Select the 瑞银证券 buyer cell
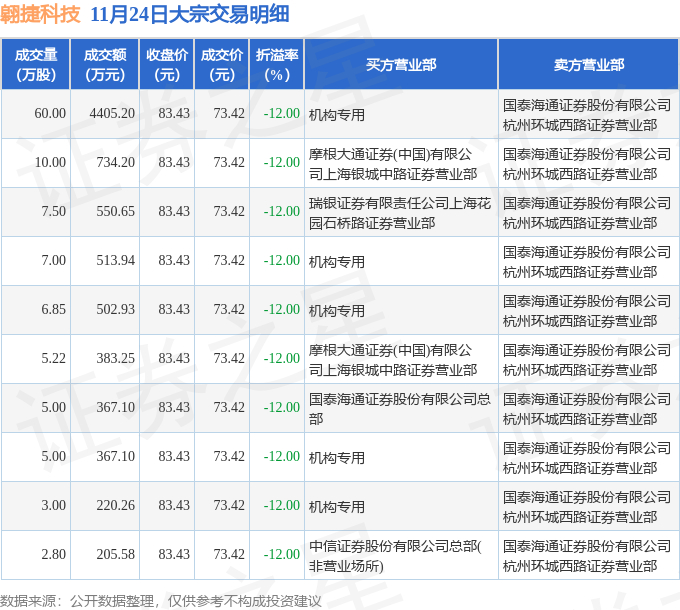The image size is (680, 610). coord(399,213)
